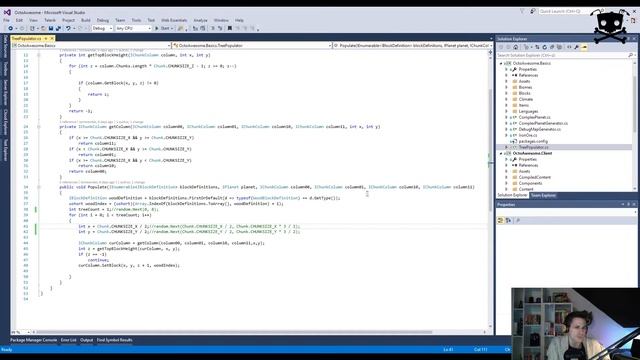Toggle auto-hide pin of Solution Explorer panel
640x360 pixels.
click(x=629, y=39)
